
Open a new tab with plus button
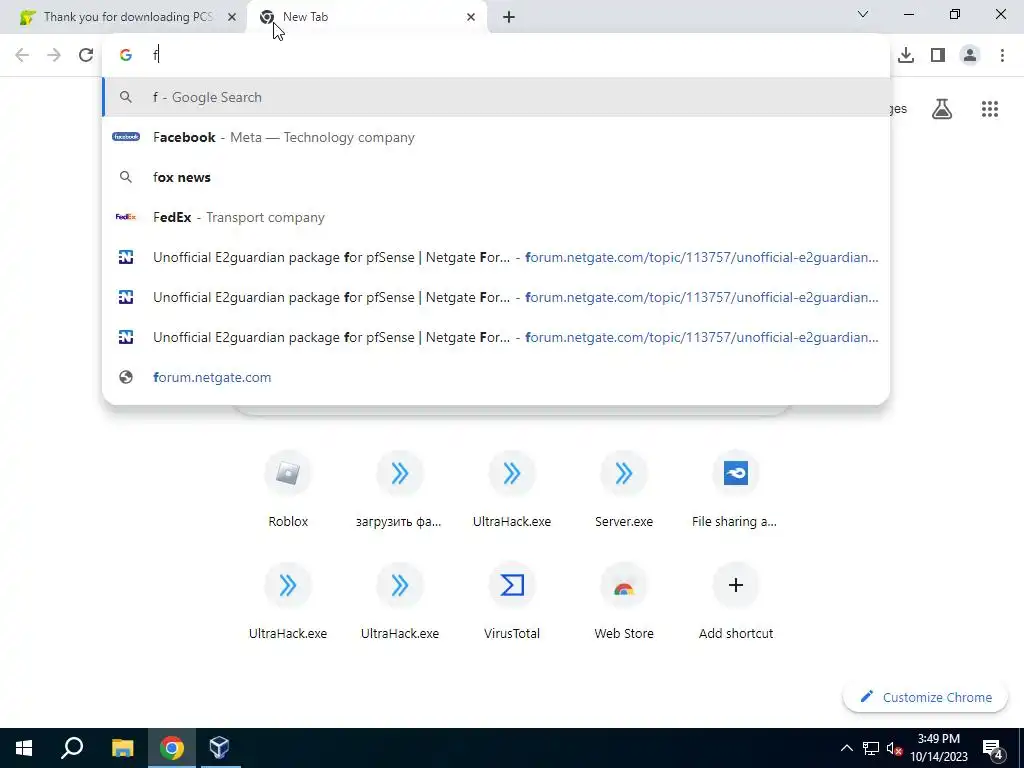(509, 17)
